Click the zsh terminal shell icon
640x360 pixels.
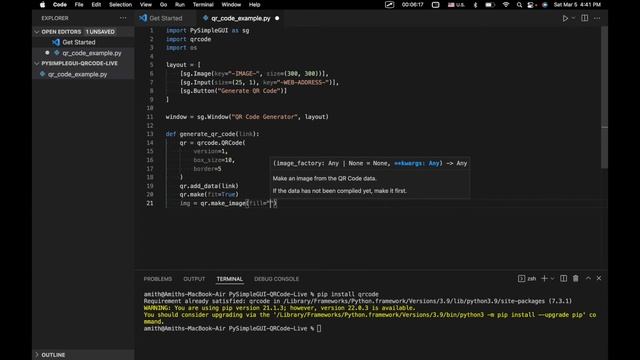click(x=521, y=278)
